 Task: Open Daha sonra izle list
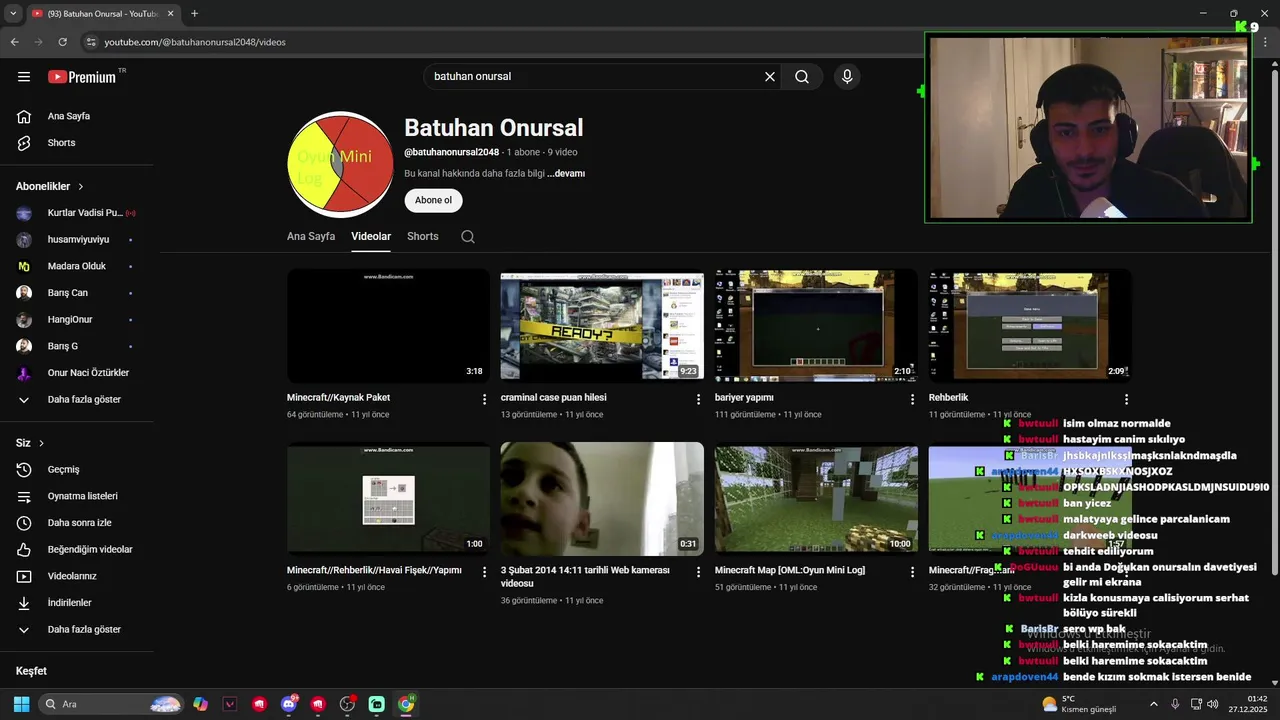coord(77,523)
